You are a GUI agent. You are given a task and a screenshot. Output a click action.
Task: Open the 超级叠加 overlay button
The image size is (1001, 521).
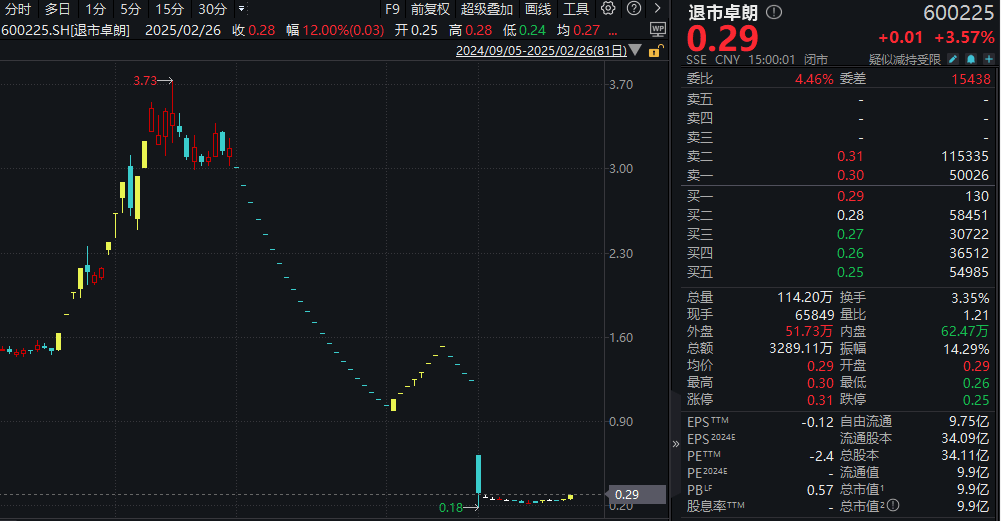[486, 9]
